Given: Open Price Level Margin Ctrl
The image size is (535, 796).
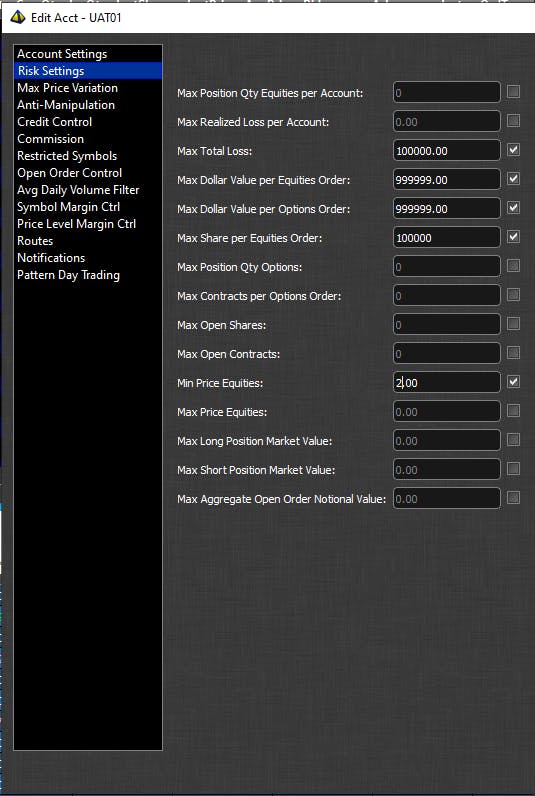Looking at the screenshot, I should point(88,224).
